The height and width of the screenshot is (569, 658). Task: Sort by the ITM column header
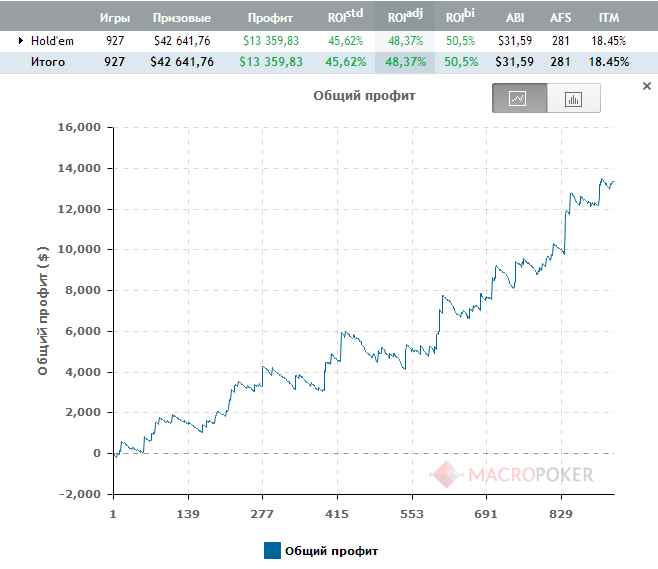(609, 18)
